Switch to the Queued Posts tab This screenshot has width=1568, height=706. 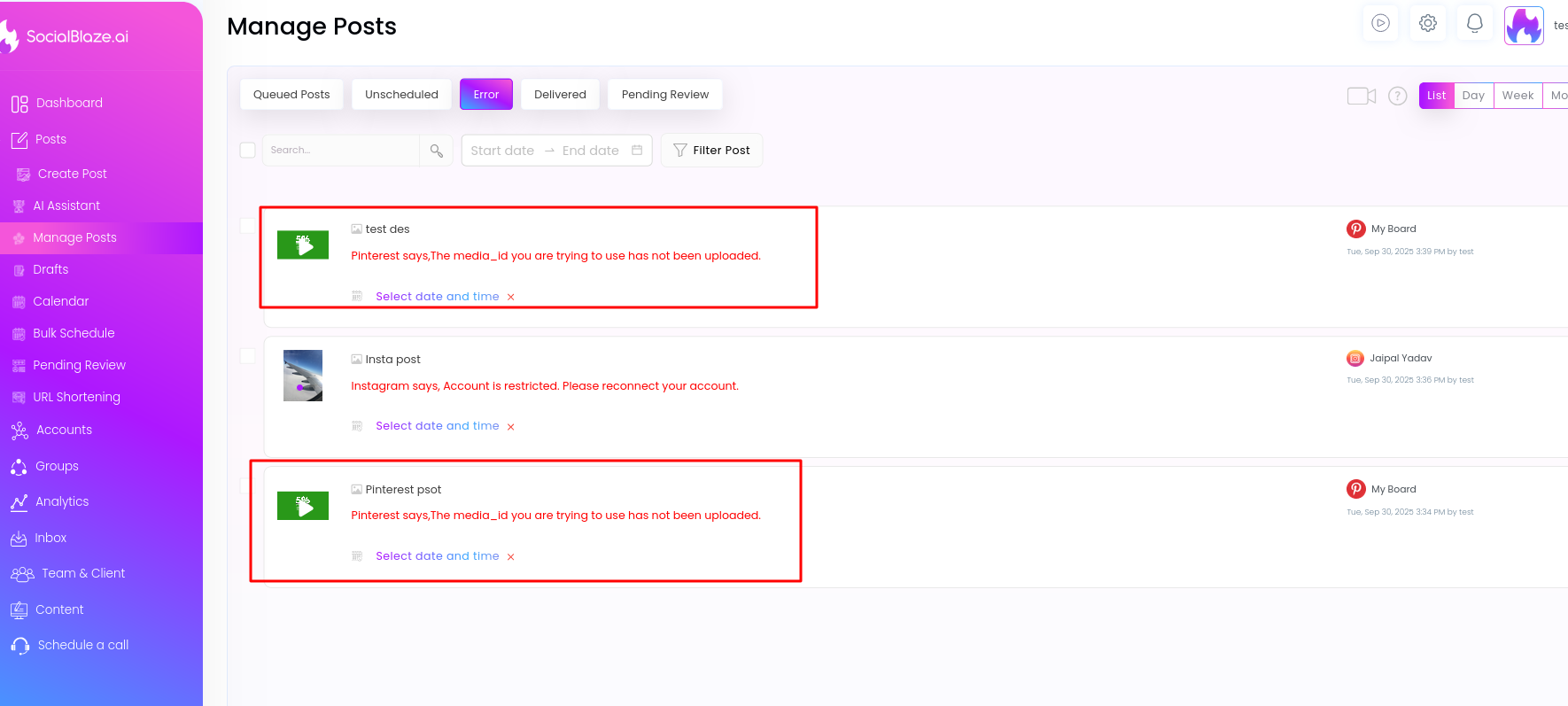pyautogui.click(x=291, y=95)
